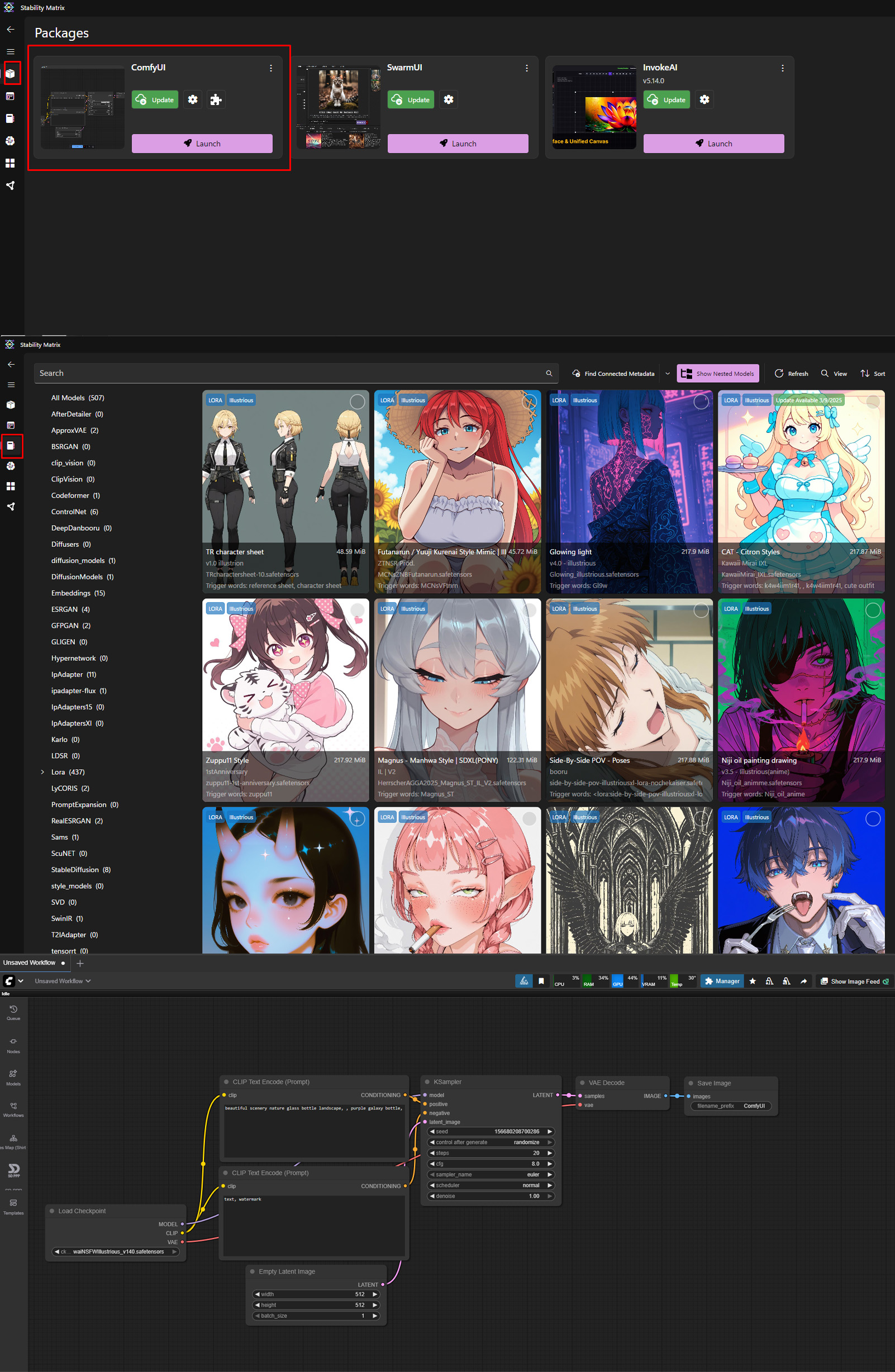Open Workflows in ComfyUI sidebar

click(x=13, y=1109)
